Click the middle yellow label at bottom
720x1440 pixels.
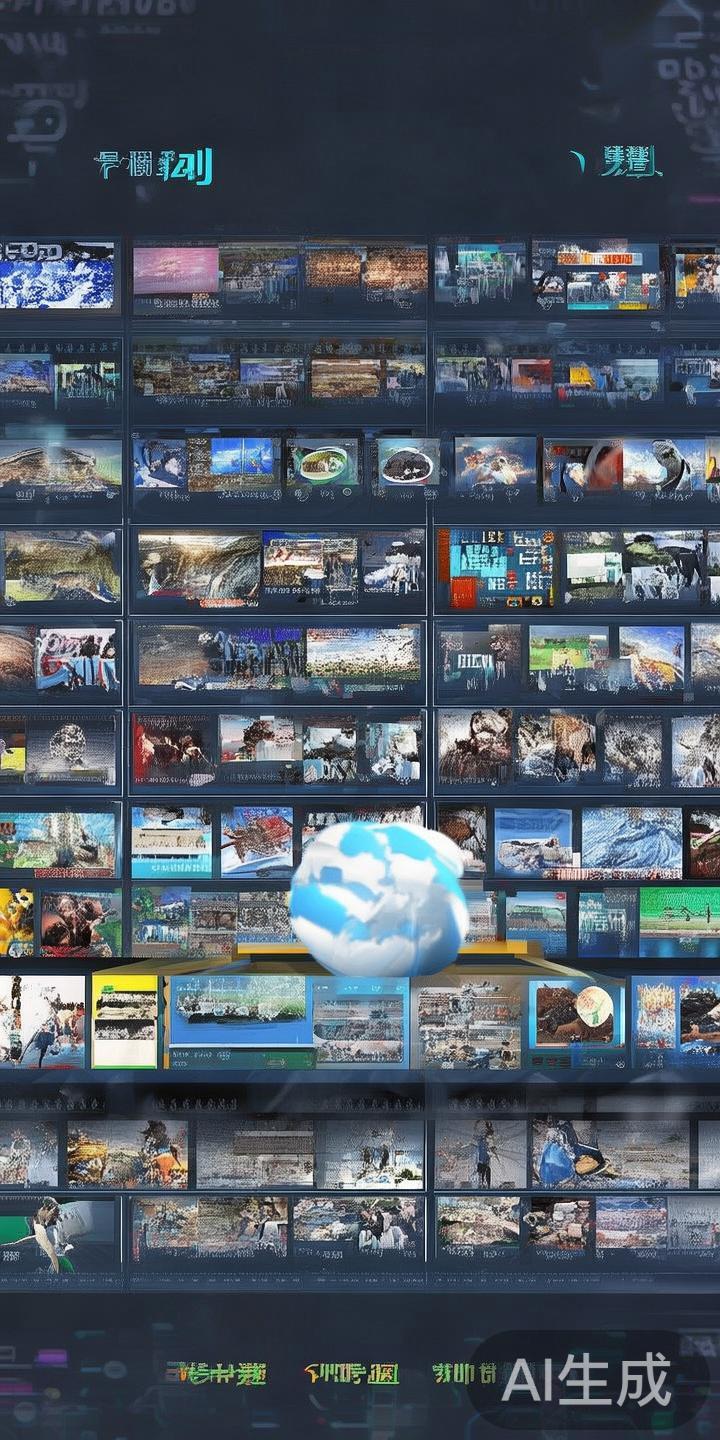351,1373
